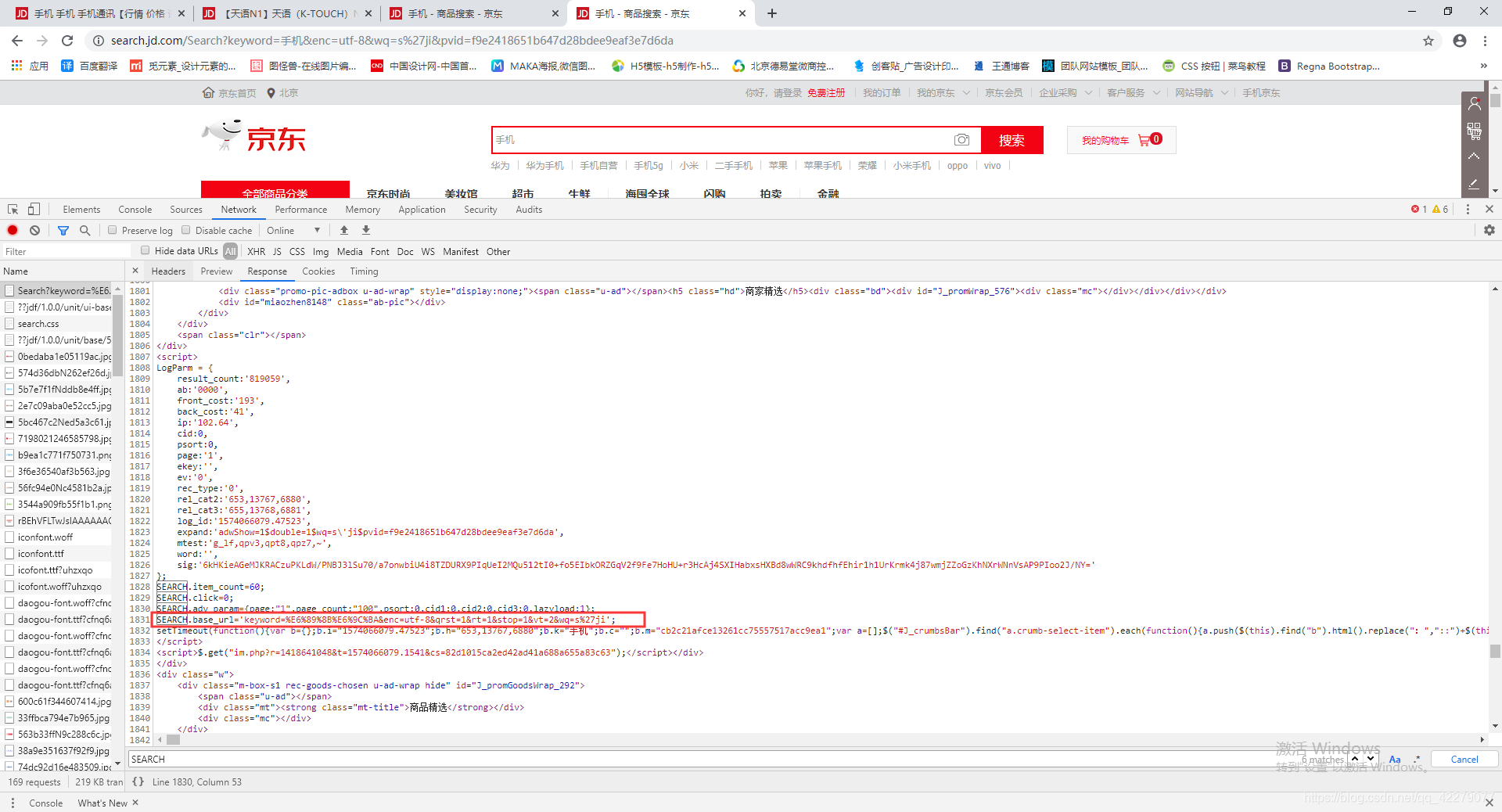Expand 客户服务 dropdown
The height and width of the screenshot is (812, 1502).
[1156, 92]
